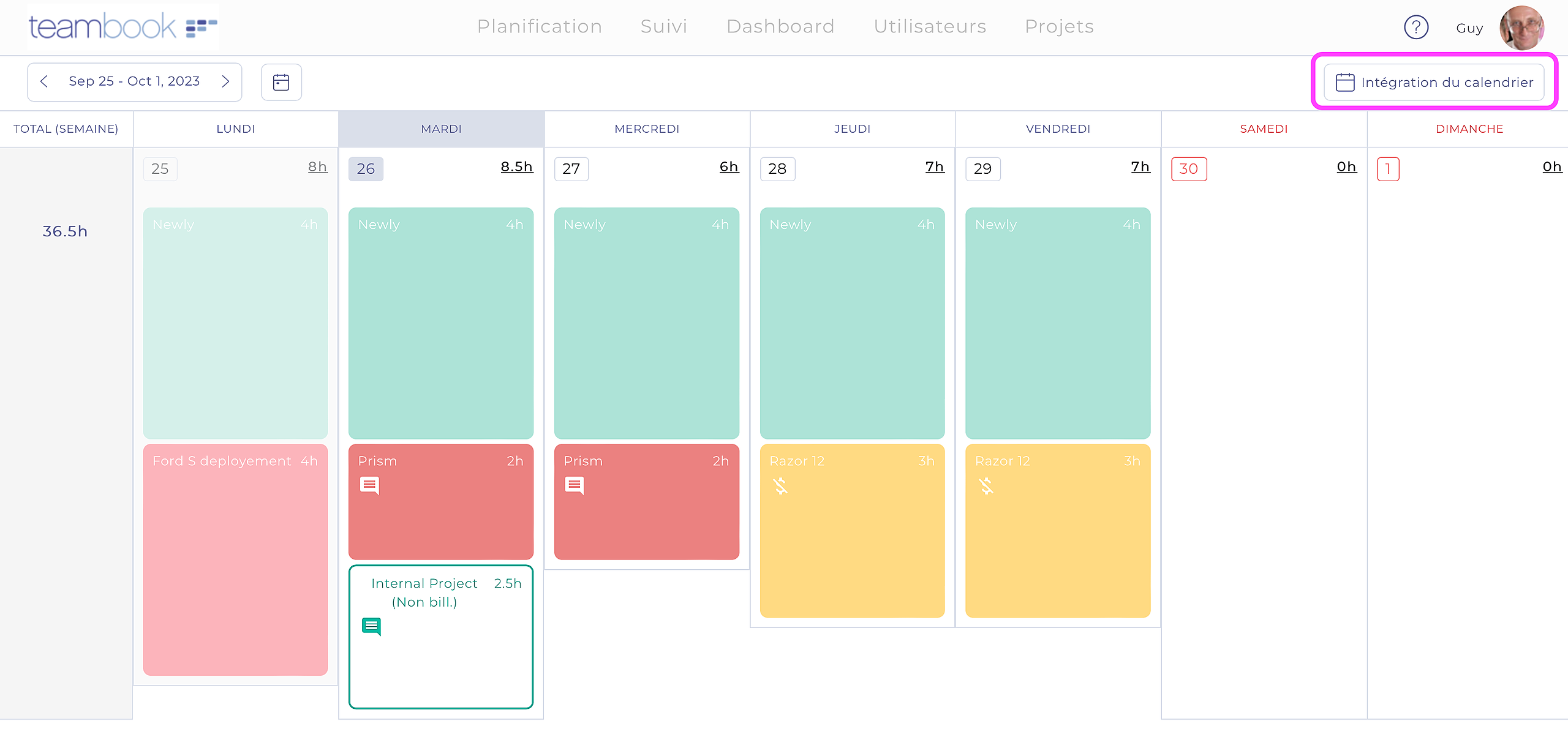Click the help question mark icon
Viewport: 1568px width, 729px height.
coord(1415,28)
